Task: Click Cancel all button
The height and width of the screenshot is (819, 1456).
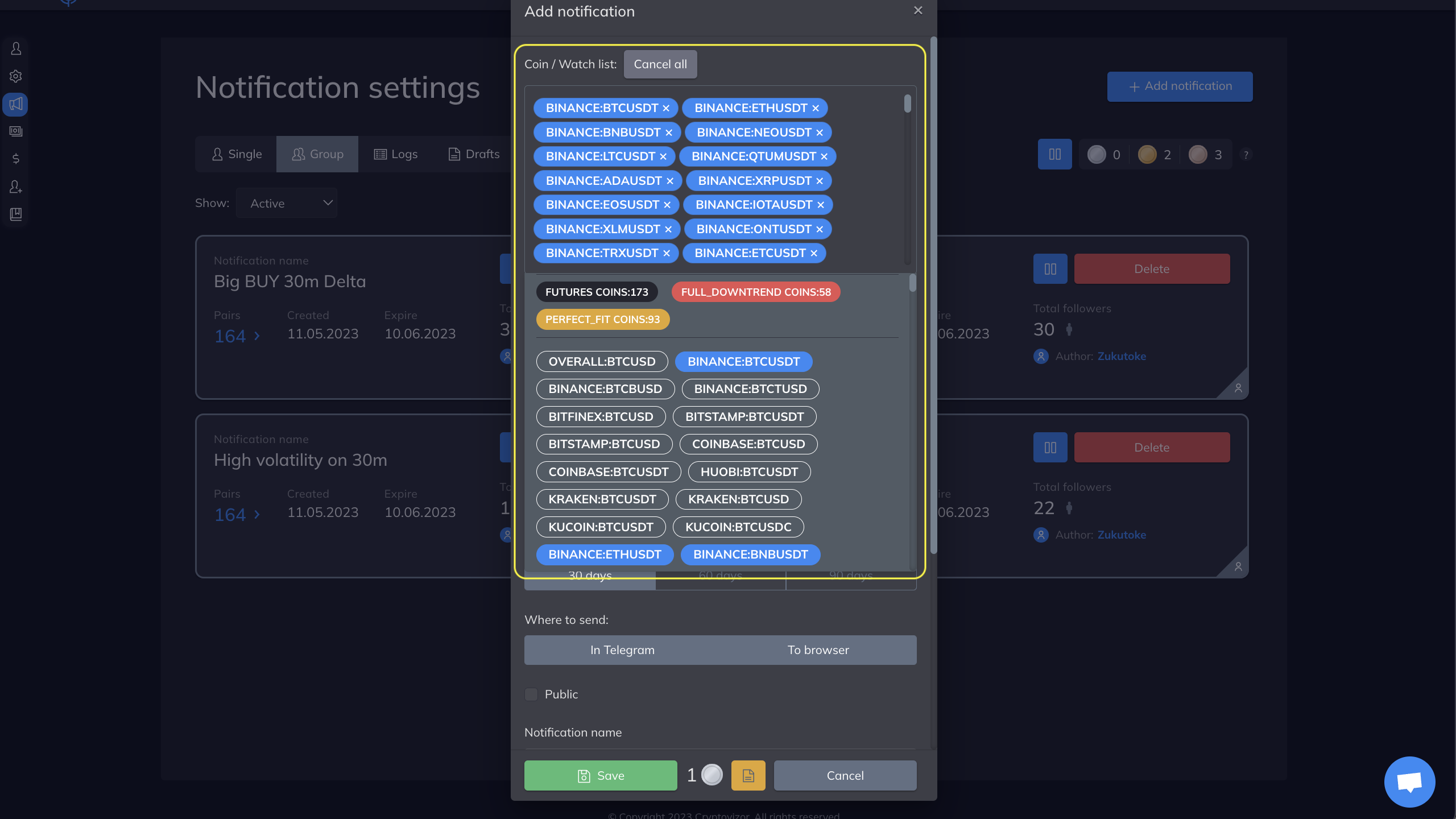Action: (x=660, y=64)
